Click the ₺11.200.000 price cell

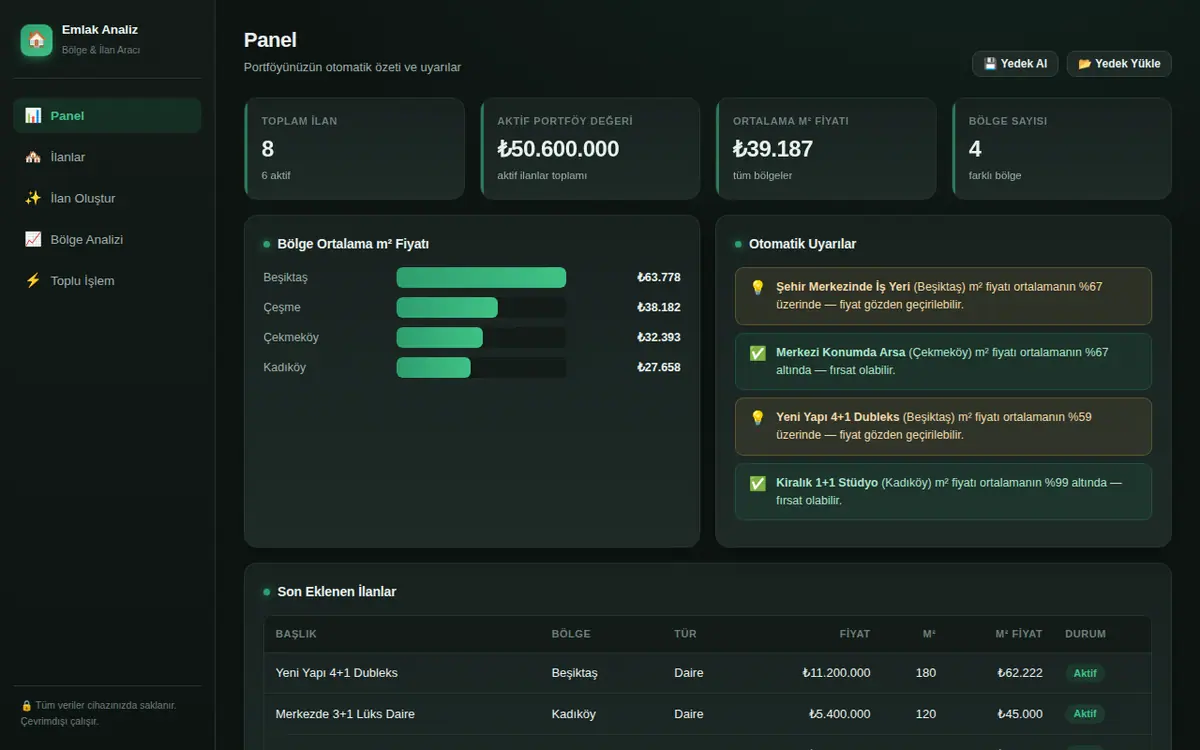click(836, 673)
